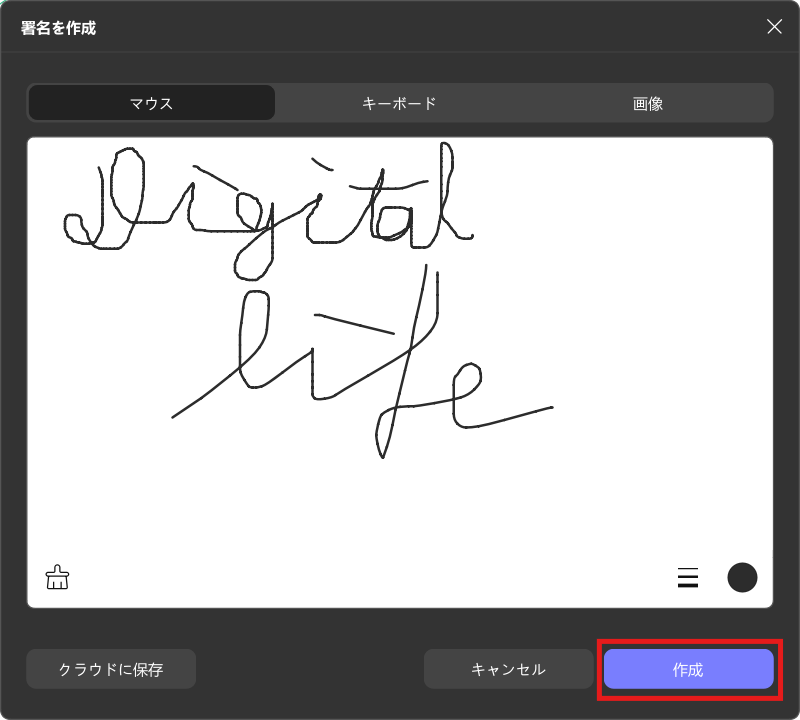
Task: Click the キャンセル button
Action: 508,669
